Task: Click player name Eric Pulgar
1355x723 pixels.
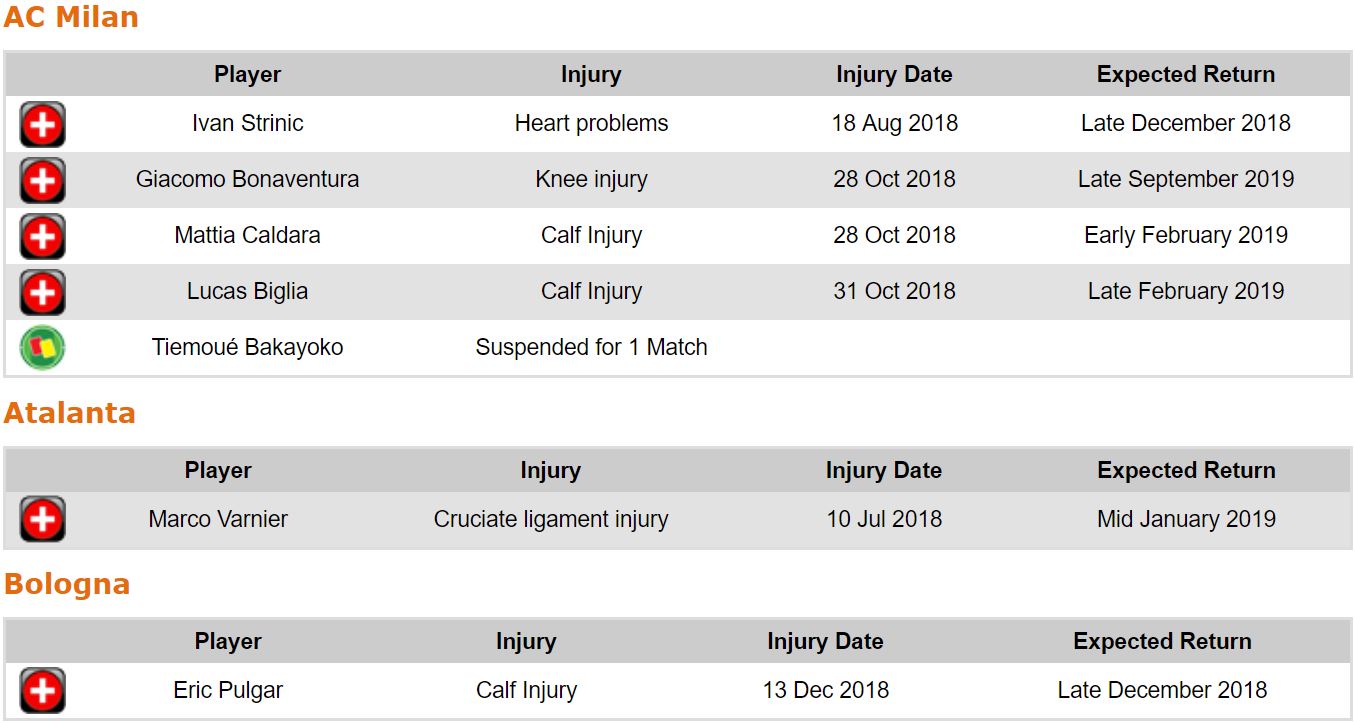Action: pos(228,691)
